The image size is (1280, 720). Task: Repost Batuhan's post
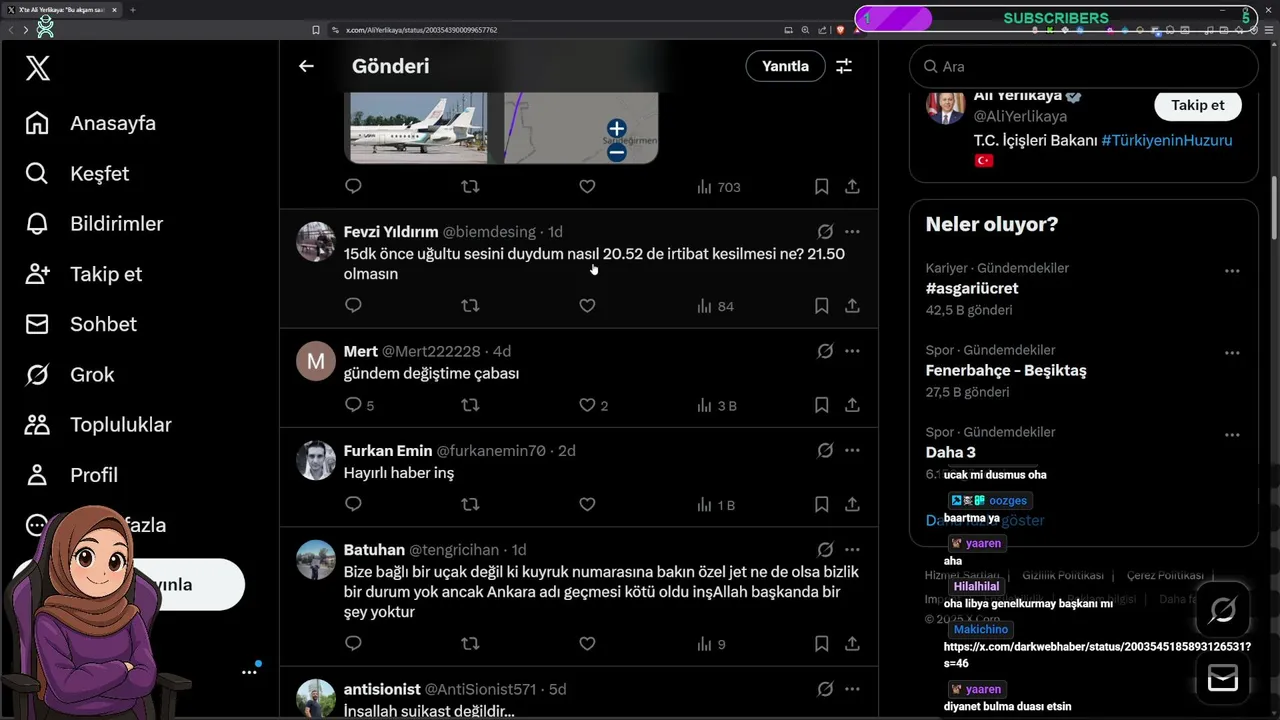pyautogui.click(x=470, y=643)
